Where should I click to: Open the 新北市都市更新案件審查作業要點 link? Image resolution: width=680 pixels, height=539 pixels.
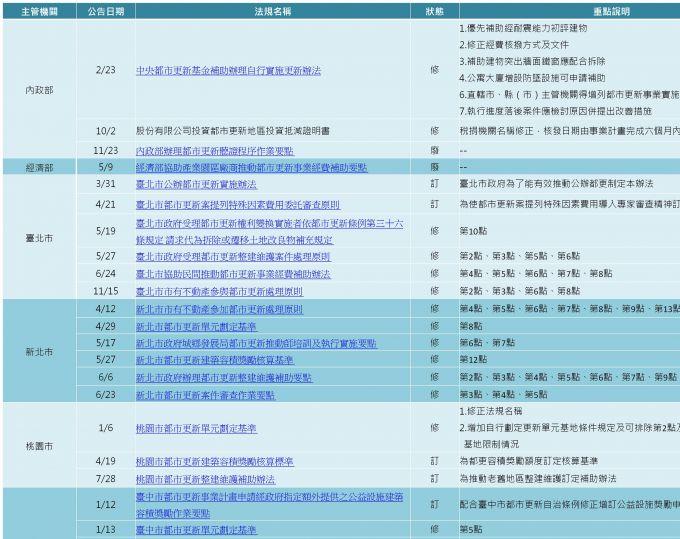click(x=206, y=395)
